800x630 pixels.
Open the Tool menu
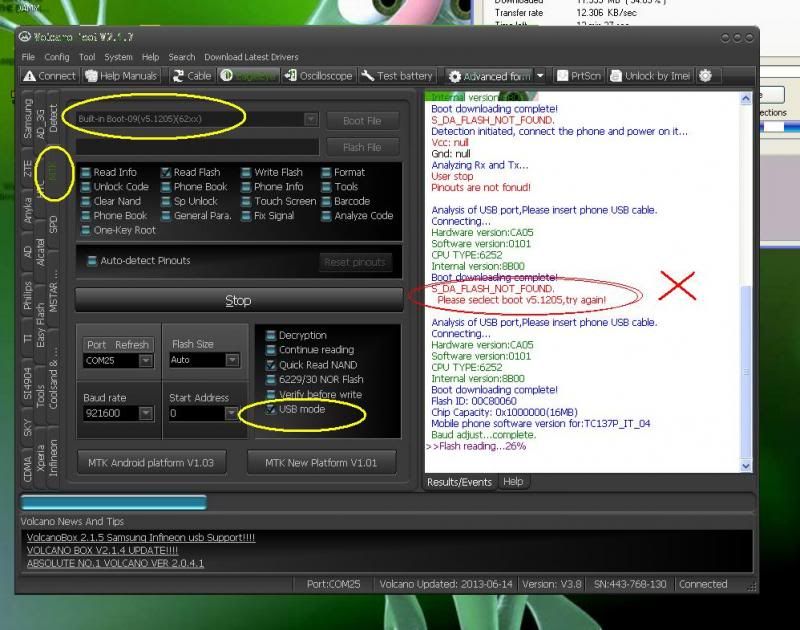[x=87, y=57]
